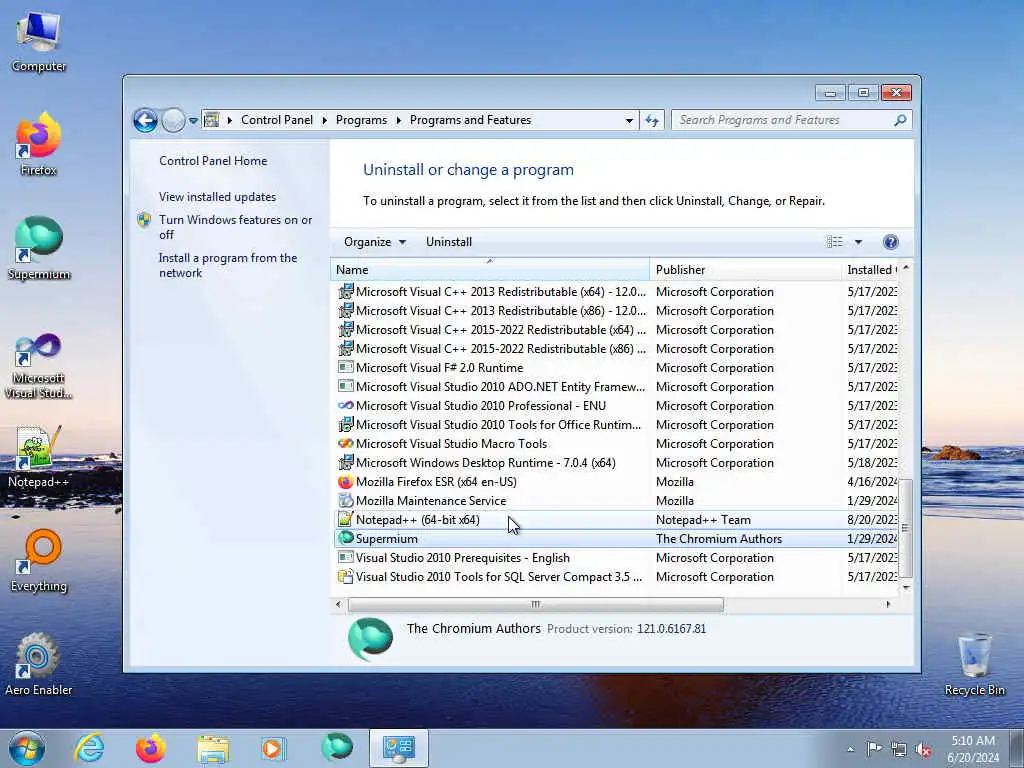Screen dimensions: 1024x768
Task: Open the Control Panel Home link
Action: click(213, 161)
